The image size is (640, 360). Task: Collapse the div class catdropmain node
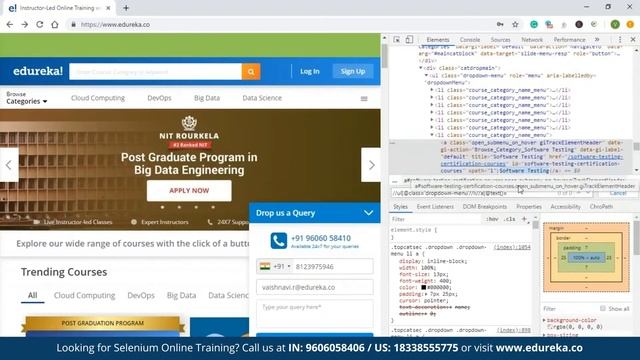[x=421, y=68]
